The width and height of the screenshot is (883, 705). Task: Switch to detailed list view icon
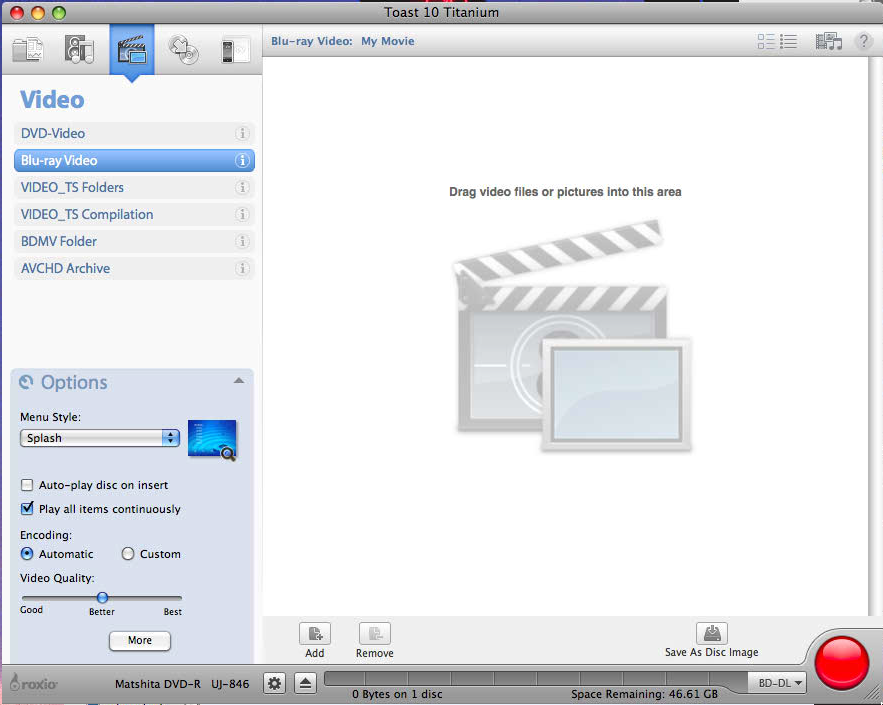(766, 41)
